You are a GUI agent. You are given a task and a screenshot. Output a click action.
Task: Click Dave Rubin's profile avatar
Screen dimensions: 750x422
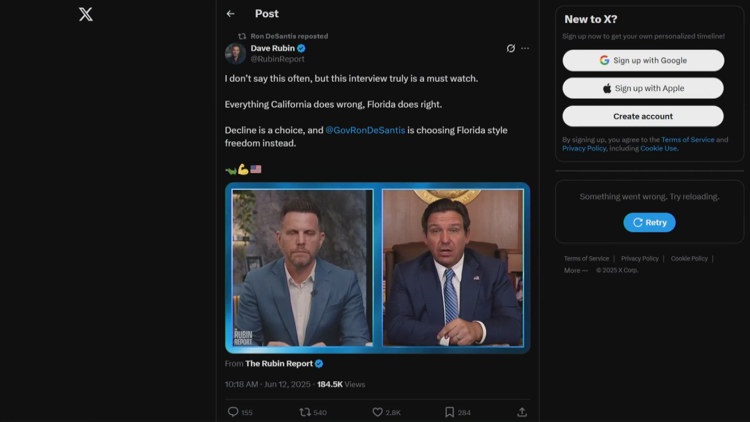(235, 53)
